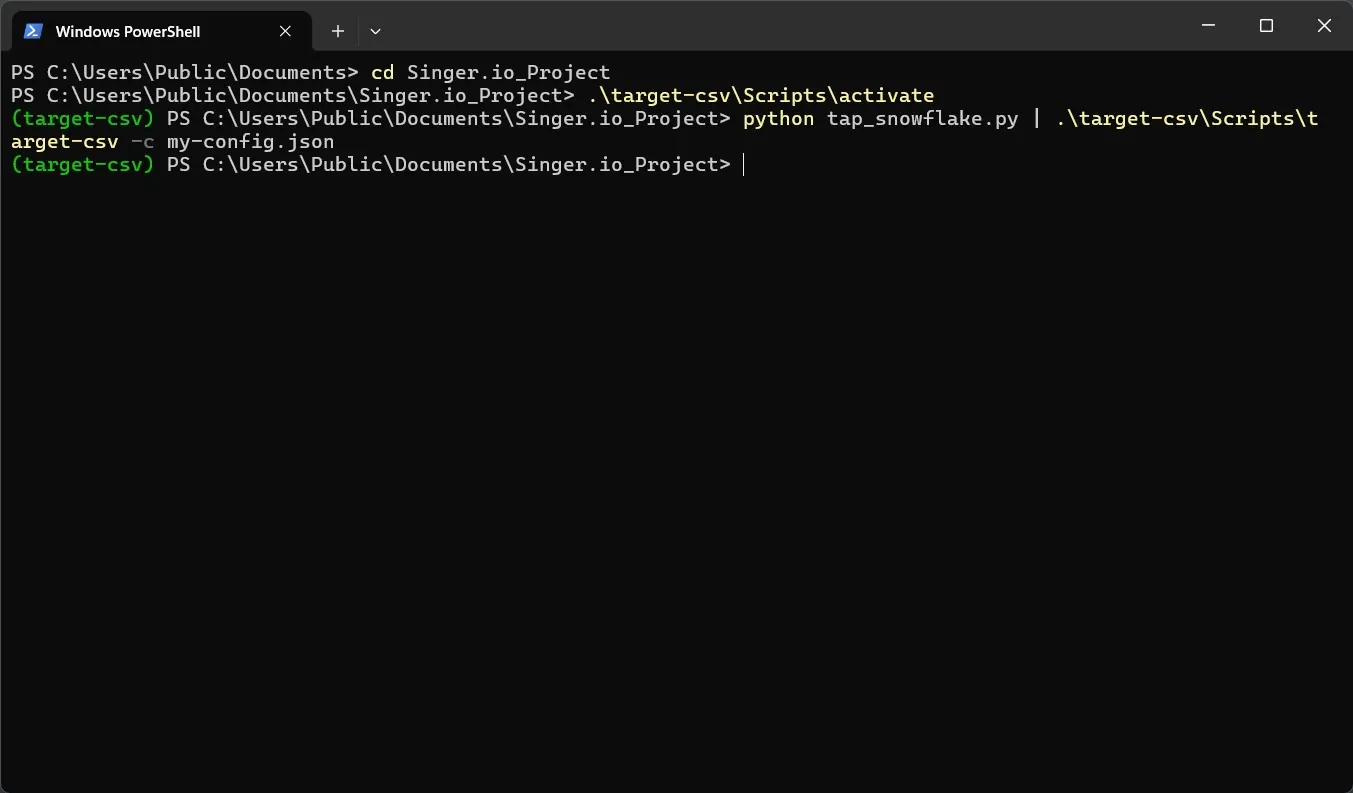Minimize the terminal window
The width and height of the screenshot is (1353, 793).
pos(1209,26)
